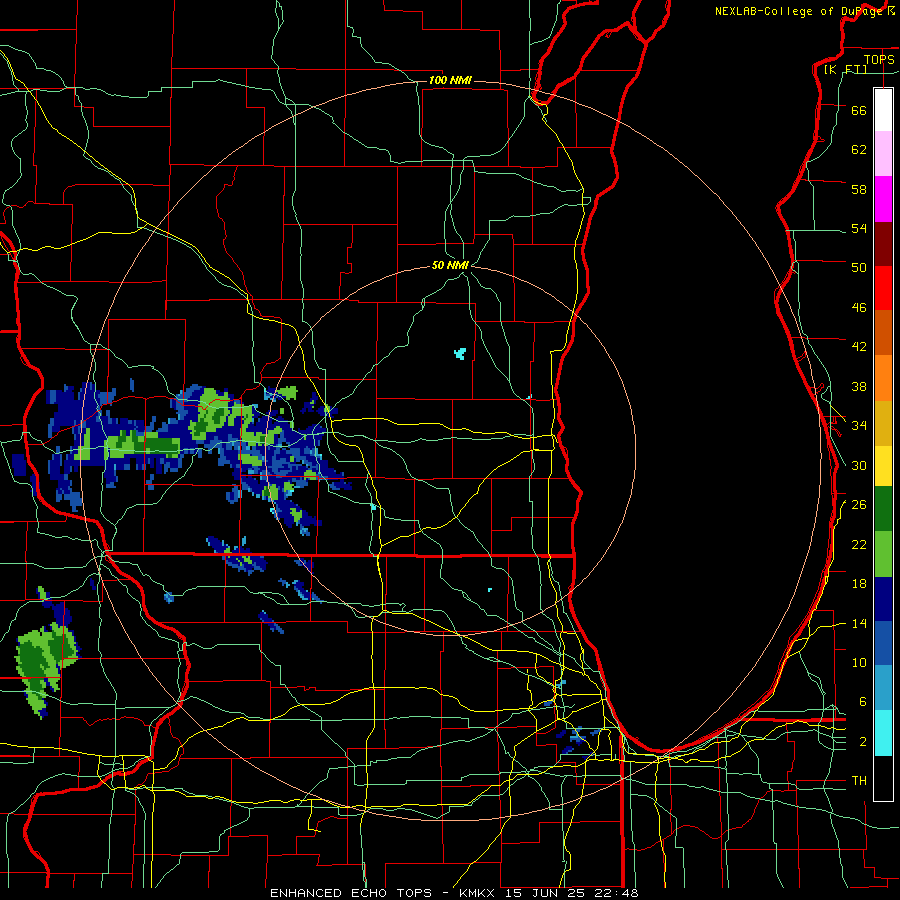Click the legend value '6'
Image resolution: width=900 pixels, height=900 pixels.
coord(863,702)
